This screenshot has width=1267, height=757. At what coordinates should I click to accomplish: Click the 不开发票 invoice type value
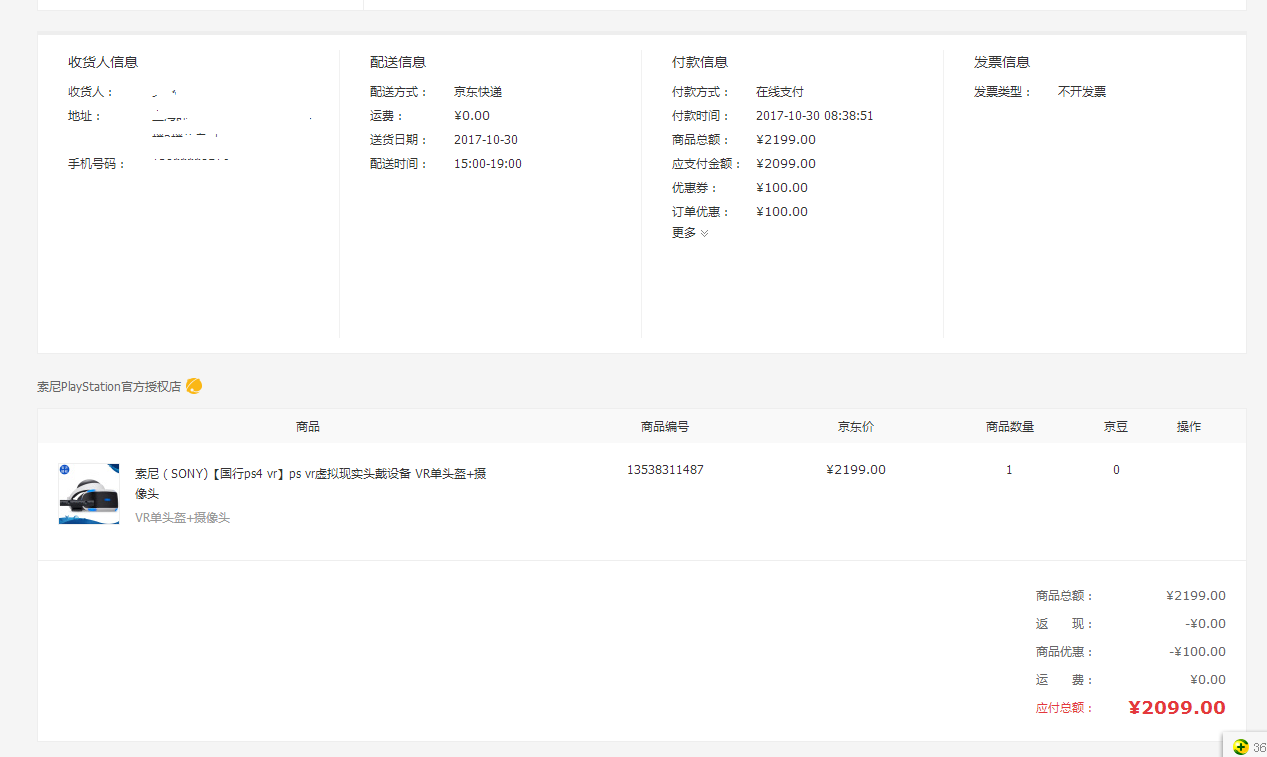(1082, 92)
